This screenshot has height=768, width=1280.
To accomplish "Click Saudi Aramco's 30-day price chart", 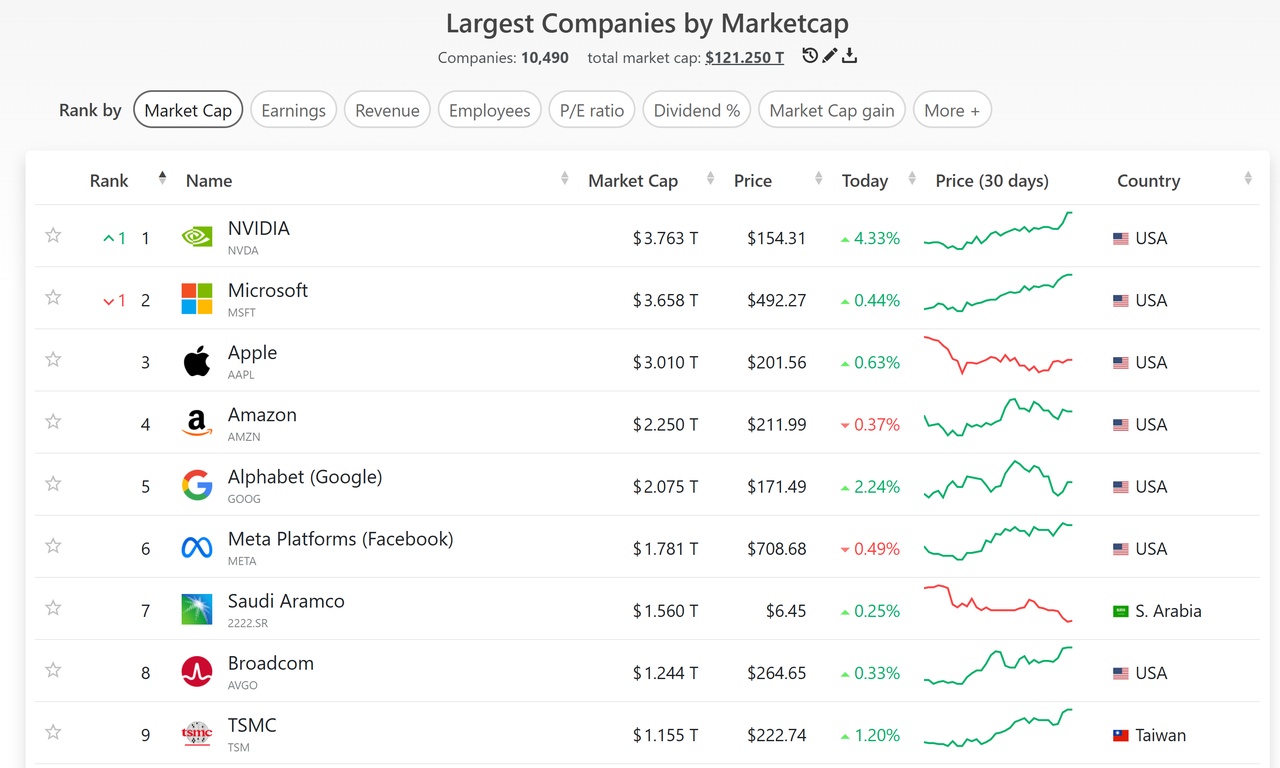I will coord(998,603).
